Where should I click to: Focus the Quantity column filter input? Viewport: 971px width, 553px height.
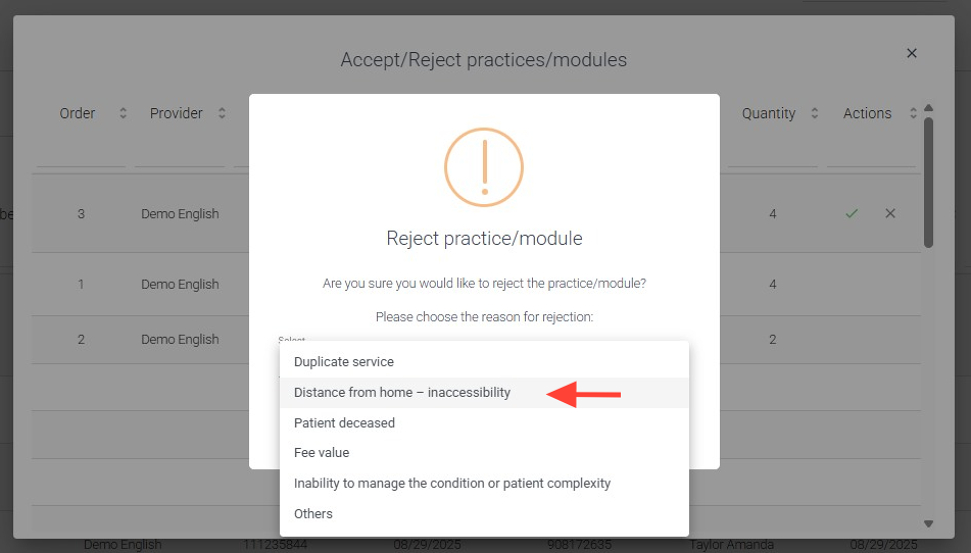[x=772, y=154]
